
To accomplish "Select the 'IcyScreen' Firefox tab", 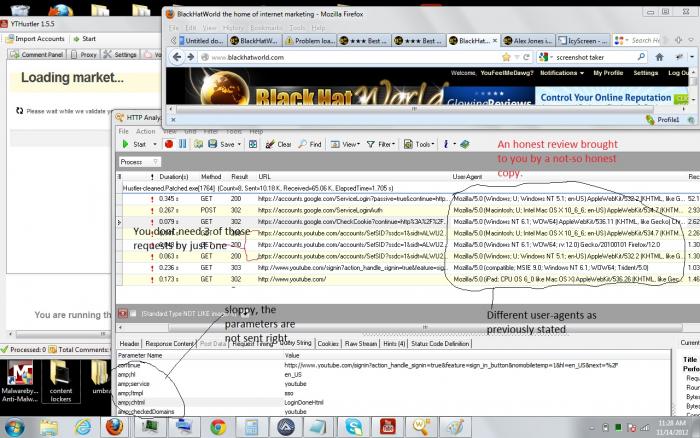I will [583, 41].
